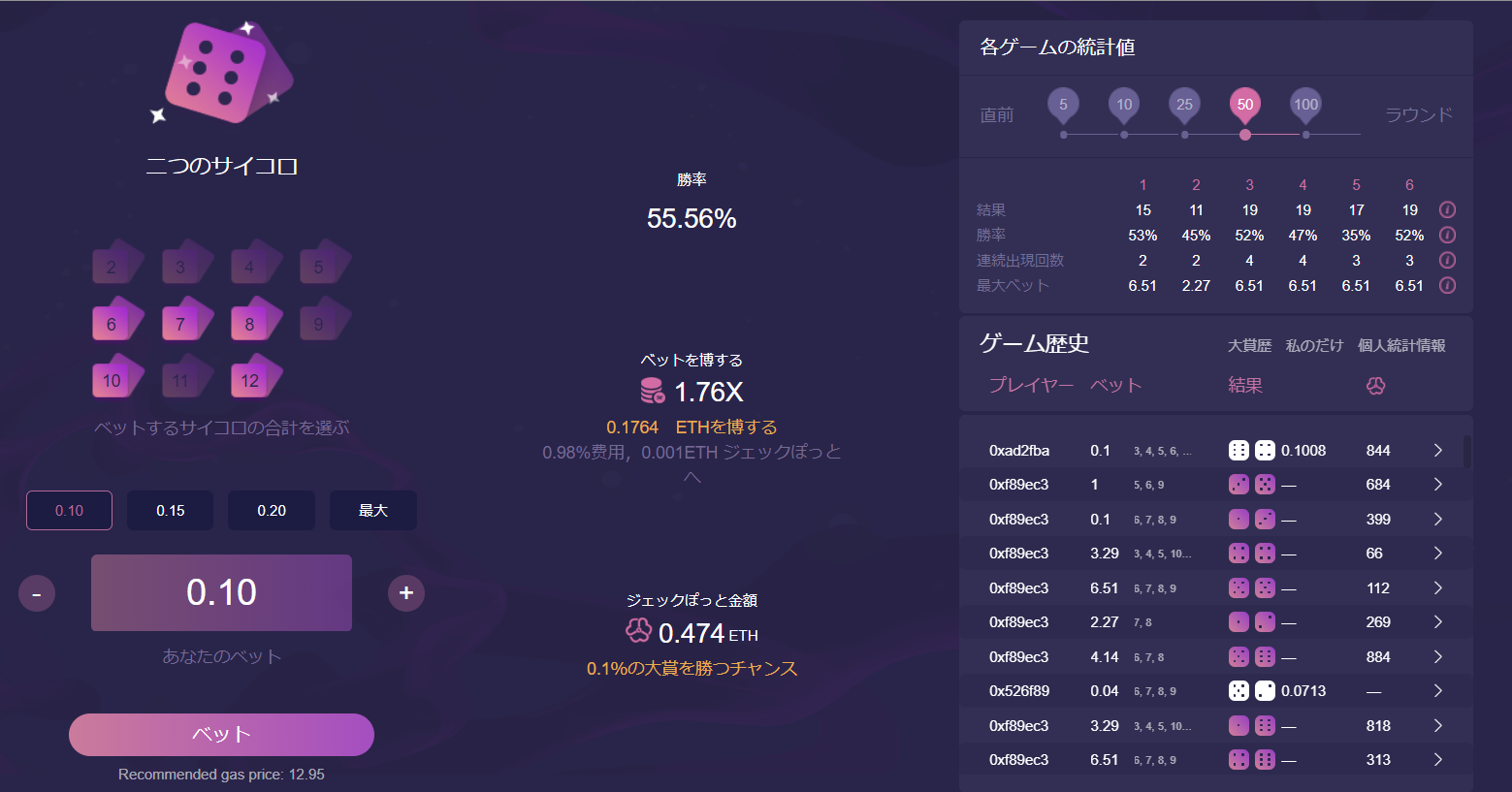
Task: Click pink dice result in row 818
Action: [x=1252, y=725]
